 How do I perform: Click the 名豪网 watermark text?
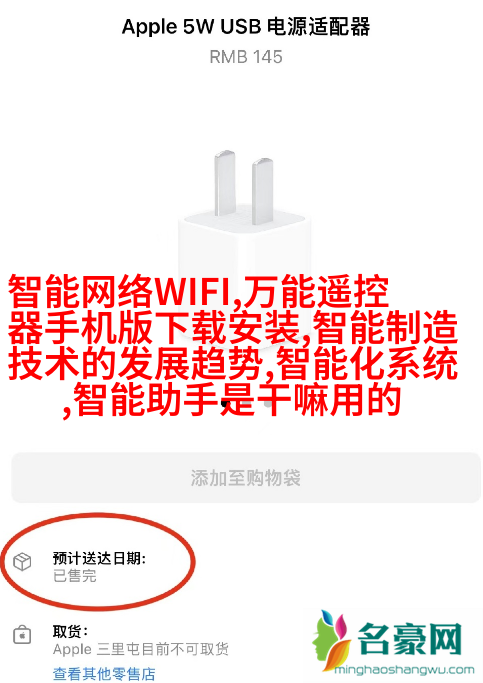tap(409, 639)
